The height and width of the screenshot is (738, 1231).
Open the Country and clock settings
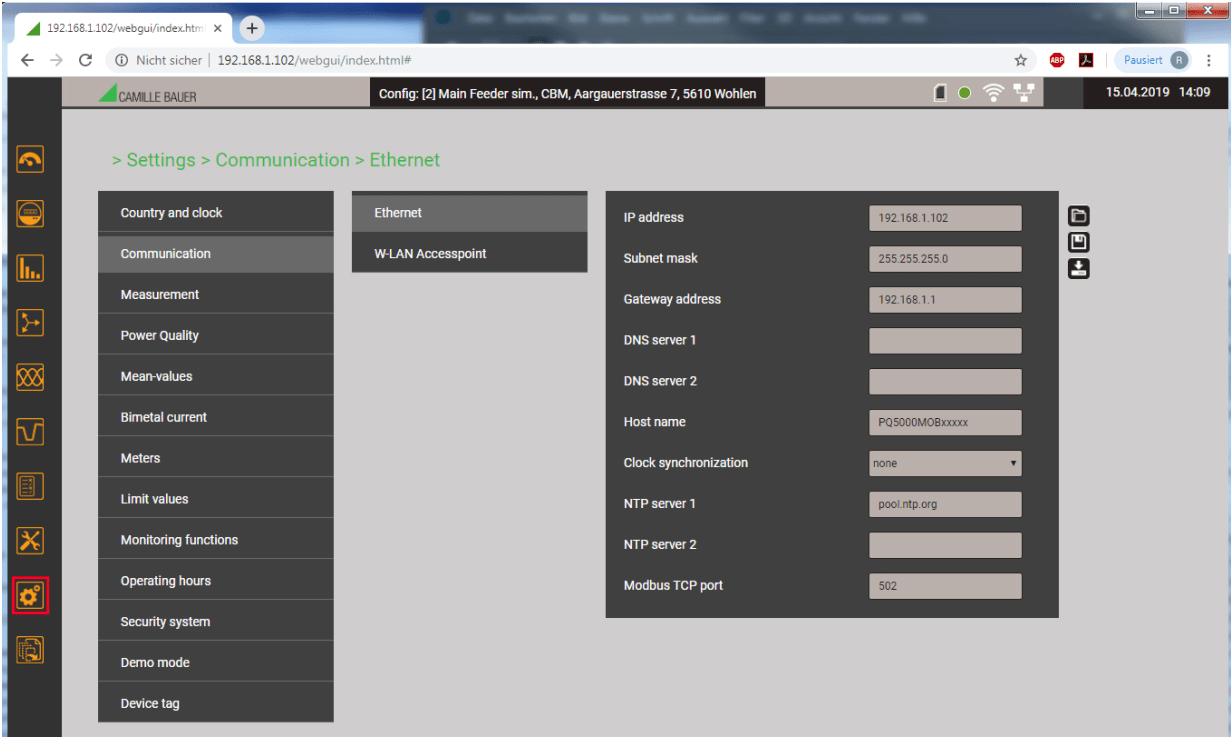(x=215, y=213)
